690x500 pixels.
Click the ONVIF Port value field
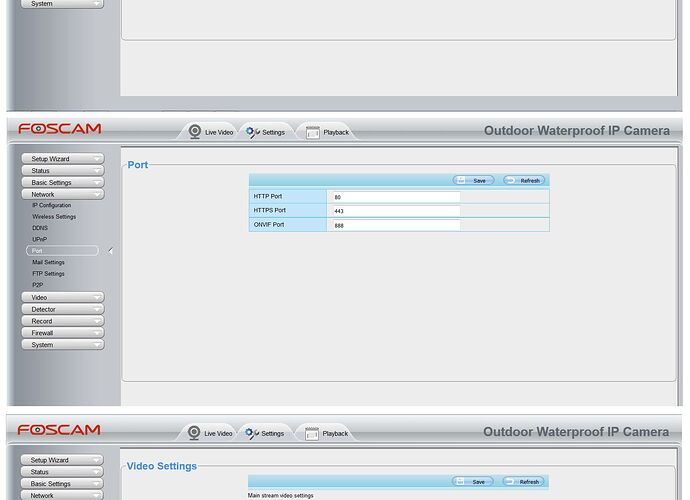pyautogui.click(x=394, y=226)
